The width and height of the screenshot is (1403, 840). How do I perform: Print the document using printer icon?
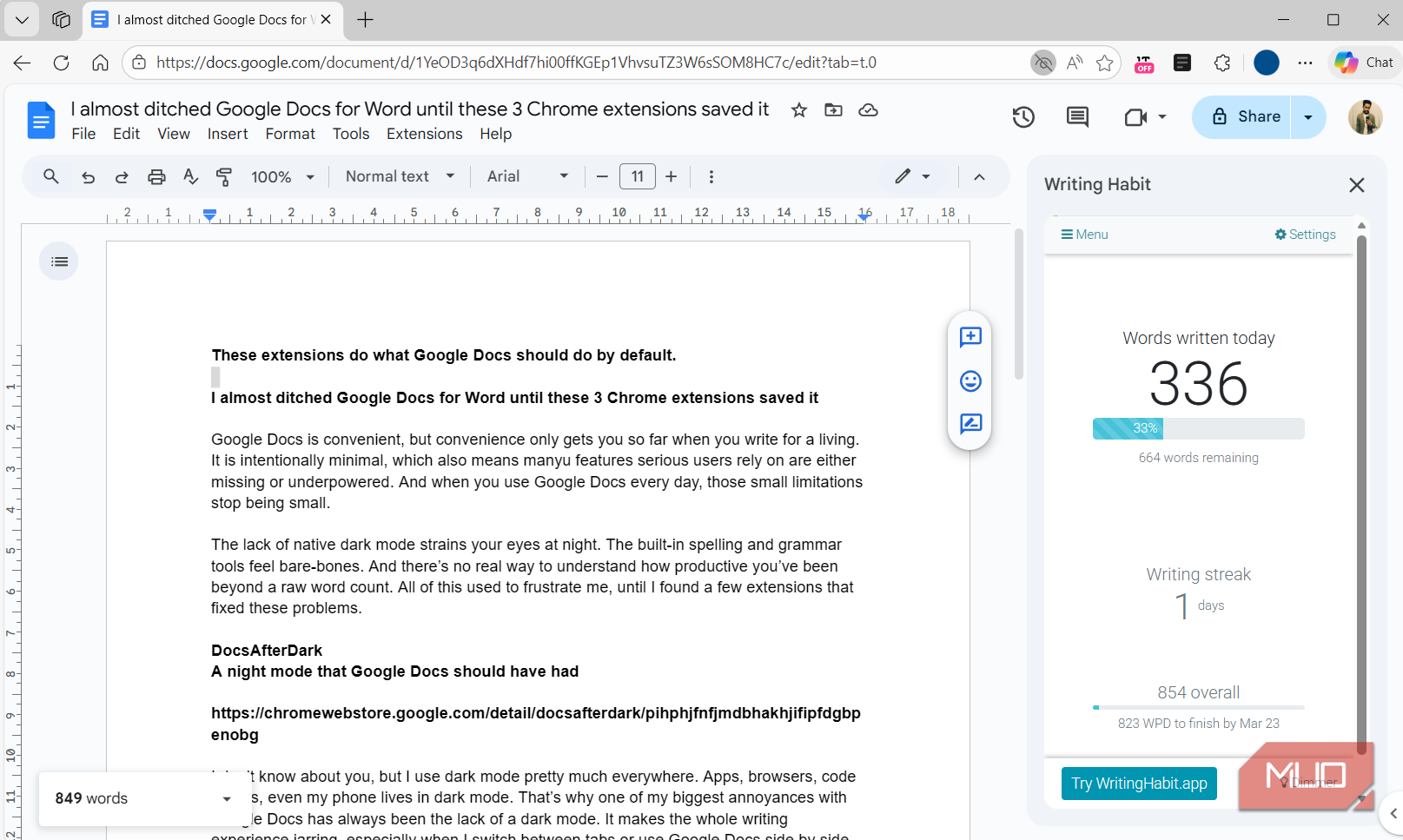tap(156, 177)
